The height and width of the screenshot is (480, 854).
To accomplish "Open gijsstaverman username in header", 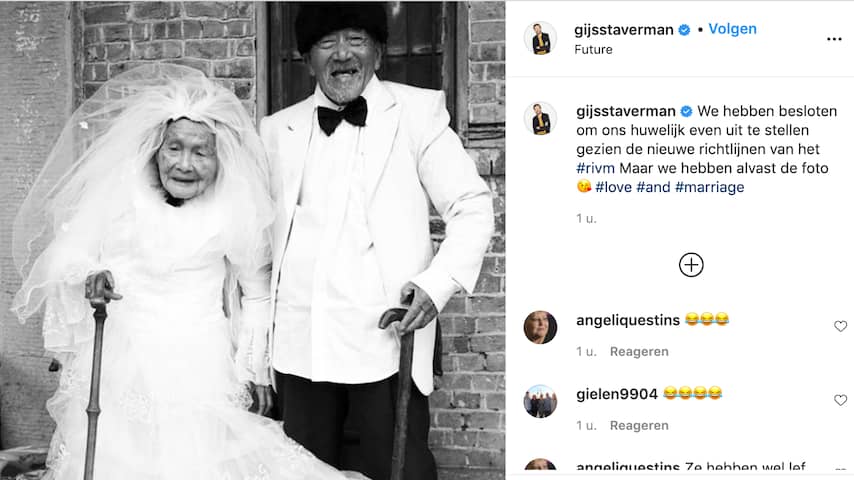I will [x=624, y=30].
